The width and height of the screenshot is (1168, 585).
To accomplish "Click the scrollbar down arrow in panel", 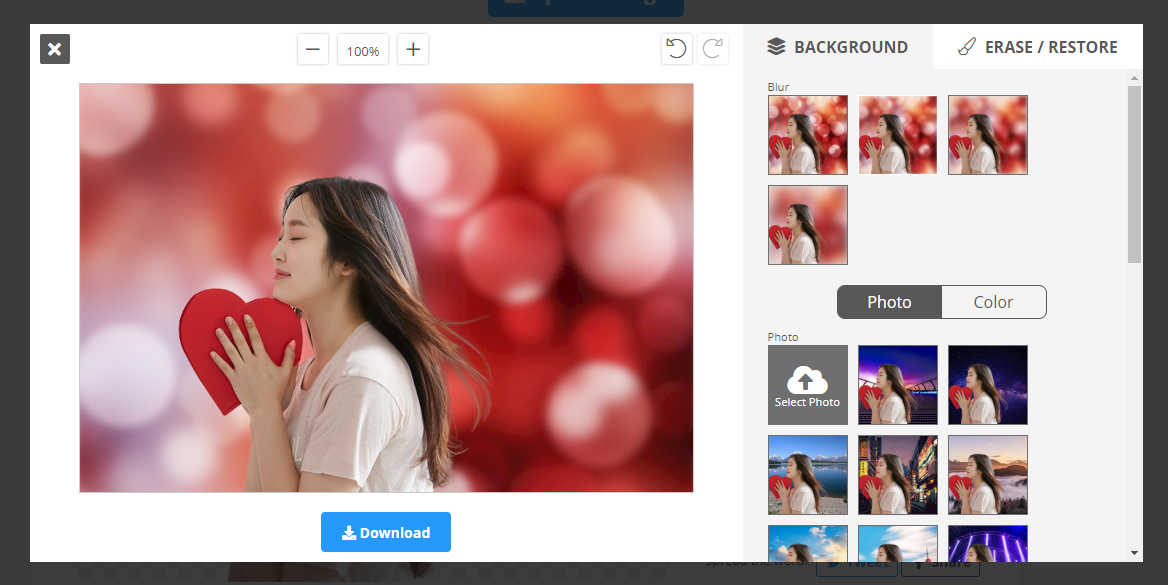I will pyautogui.click(x=1134, y=553).
